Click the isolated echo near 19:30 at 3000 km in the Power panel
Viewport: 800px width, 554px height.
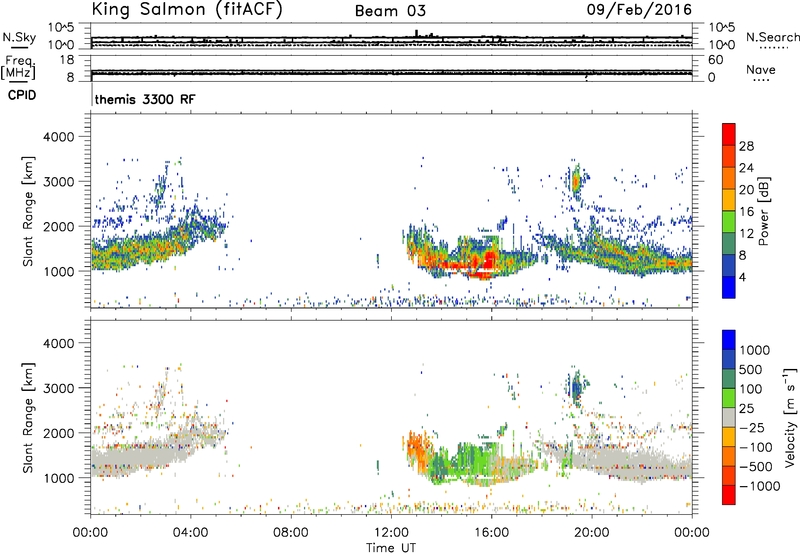tap(576, 181)
